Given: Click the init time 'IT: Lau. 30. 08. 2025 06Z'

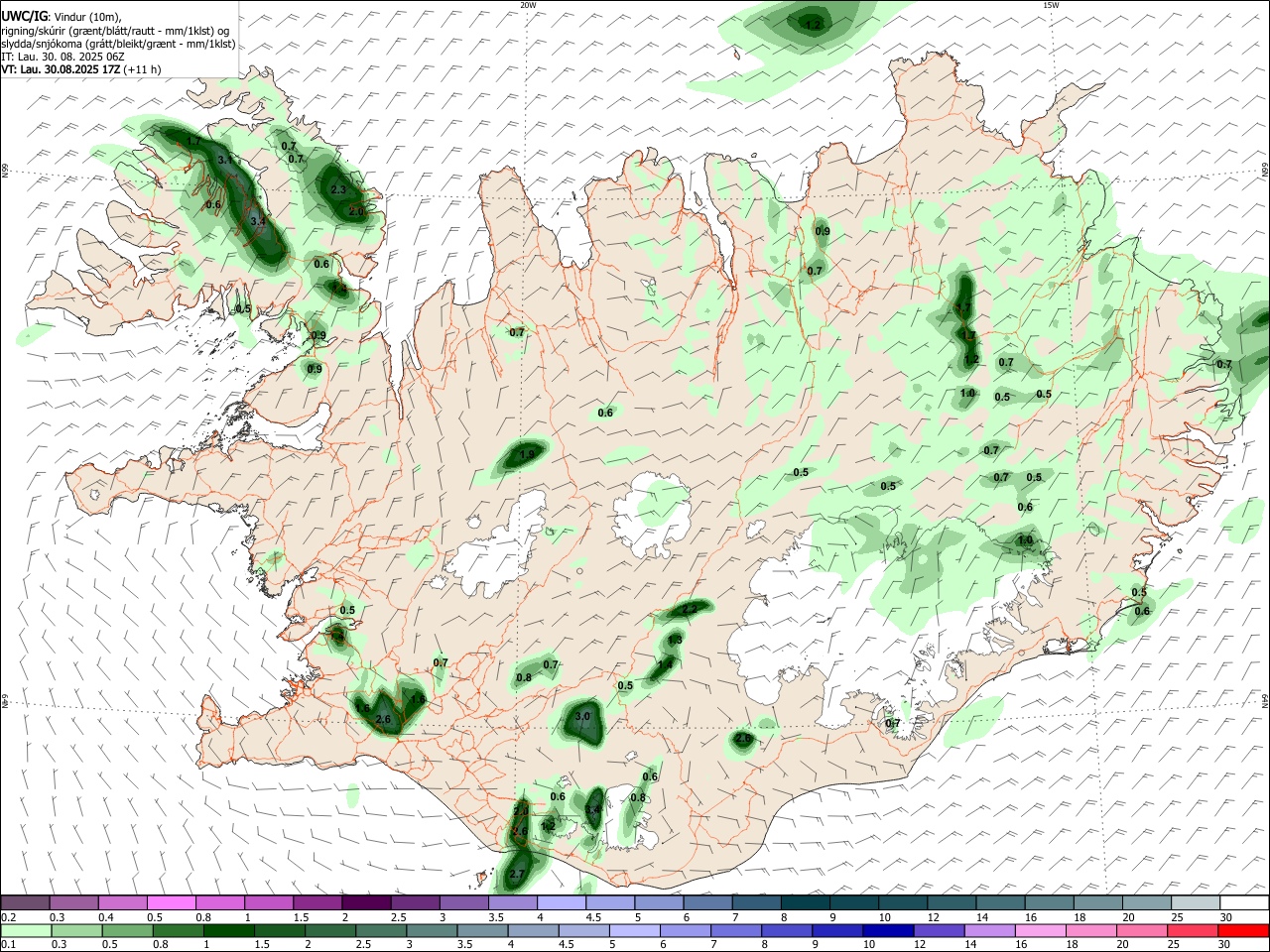Looking at the screenshot, I should pos(63,57).
